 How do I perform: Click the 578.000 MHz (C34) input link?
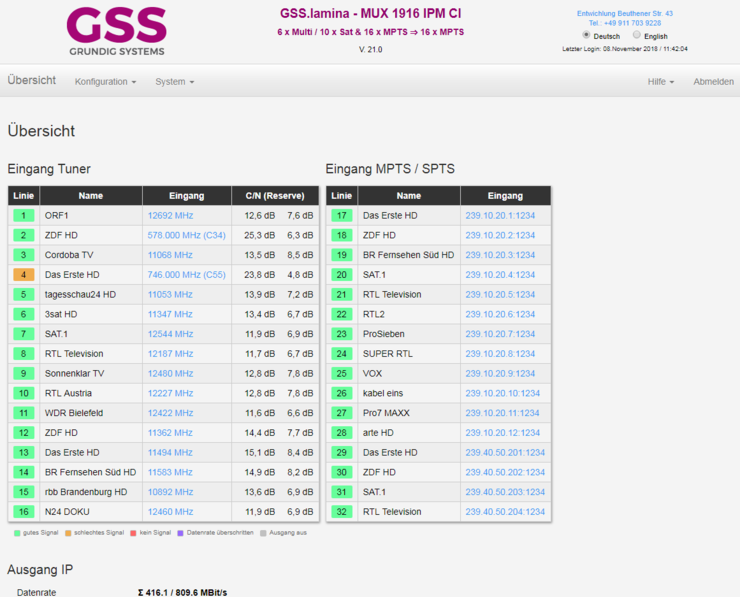(x=186, y=236)
